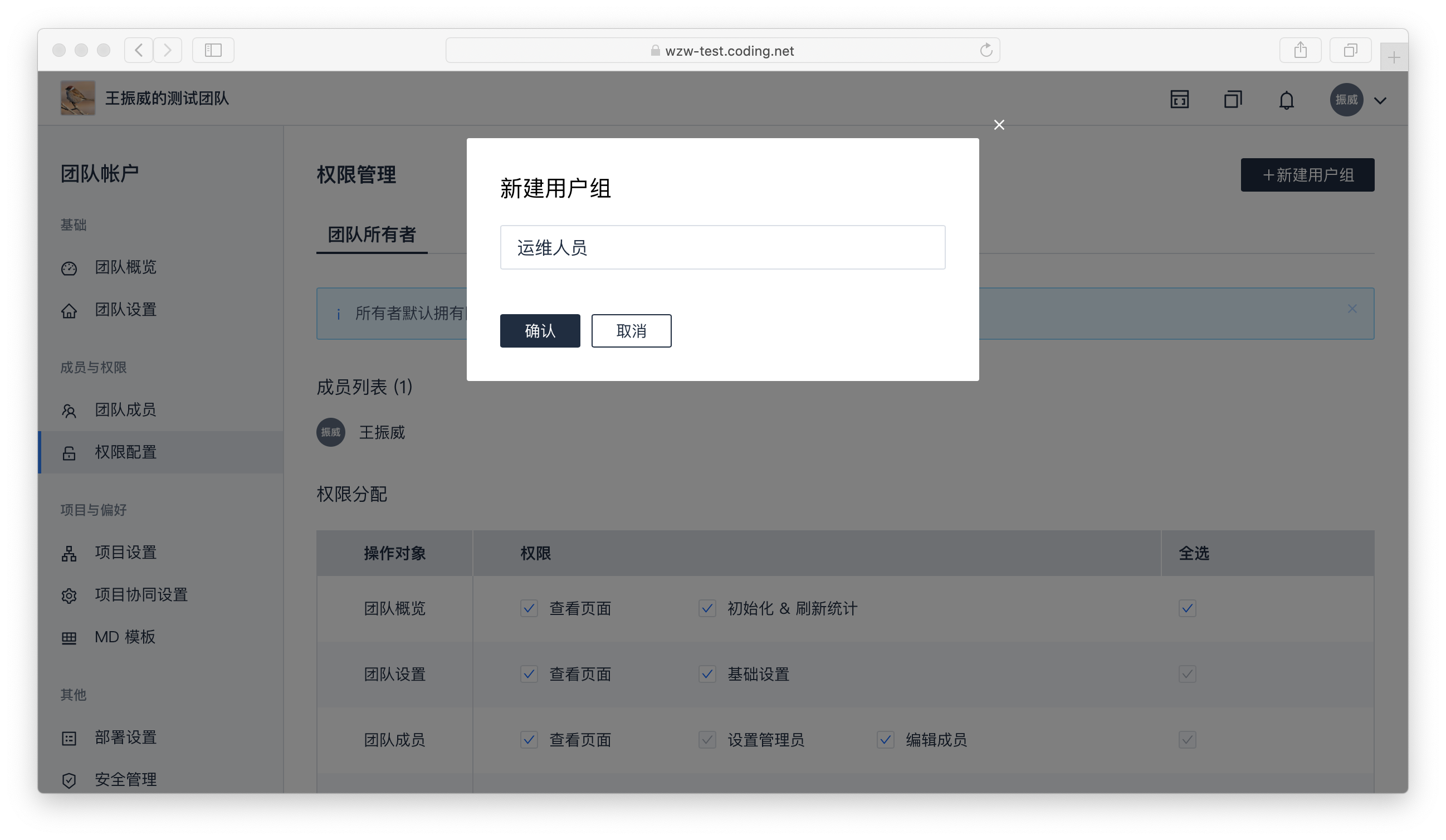
Task: Click the stacked windows icon in the header
Action: pyautogui.click(x=1233, y=99)
